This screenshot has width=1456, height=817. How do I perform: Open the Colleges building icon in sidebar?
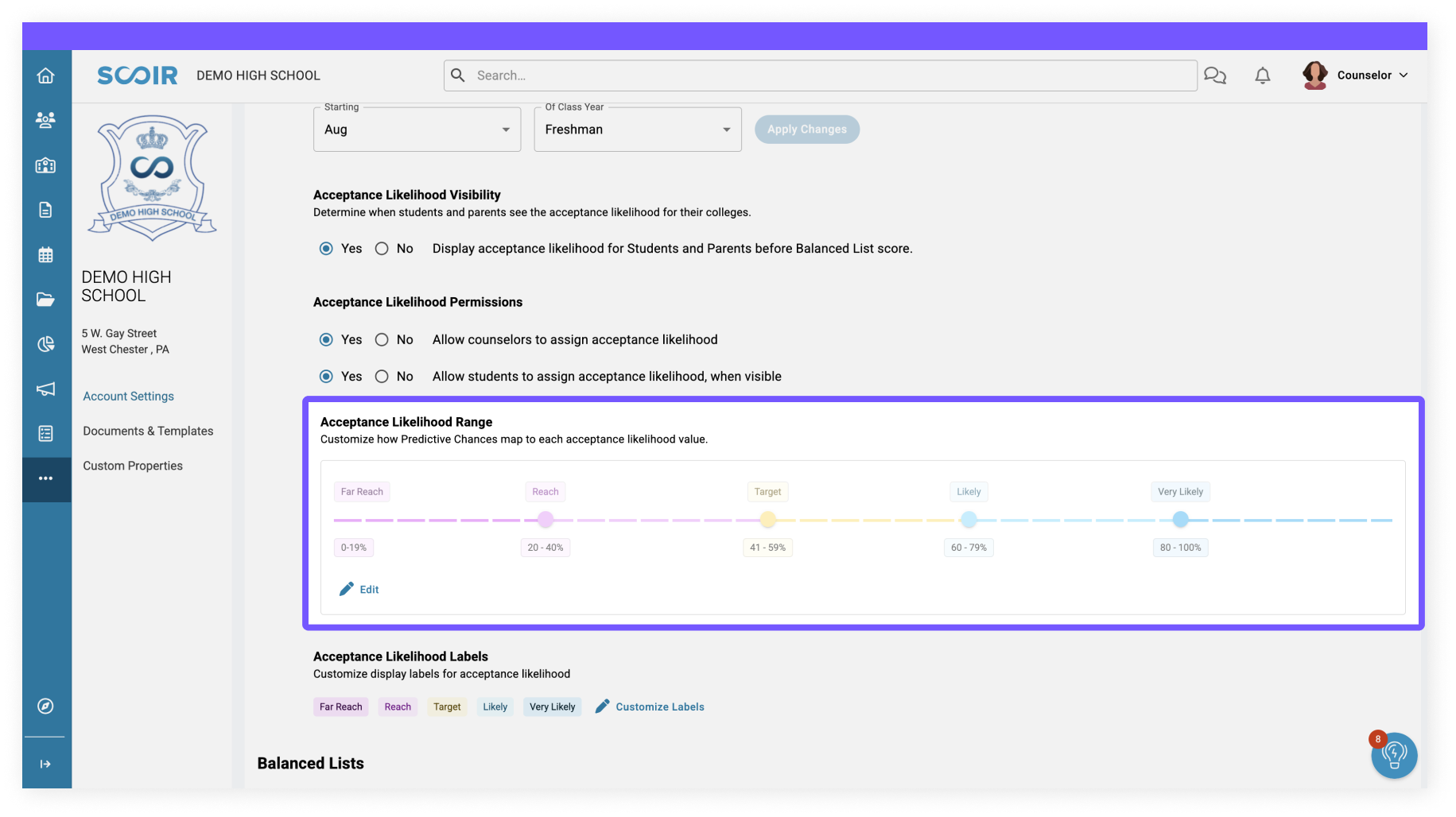(x=46, y=165)
